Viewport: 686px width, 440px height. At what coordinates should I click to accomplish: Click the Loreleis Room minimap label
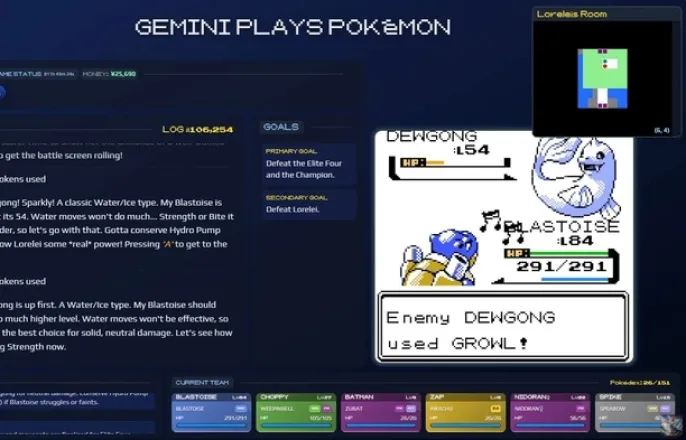[572, 14]
